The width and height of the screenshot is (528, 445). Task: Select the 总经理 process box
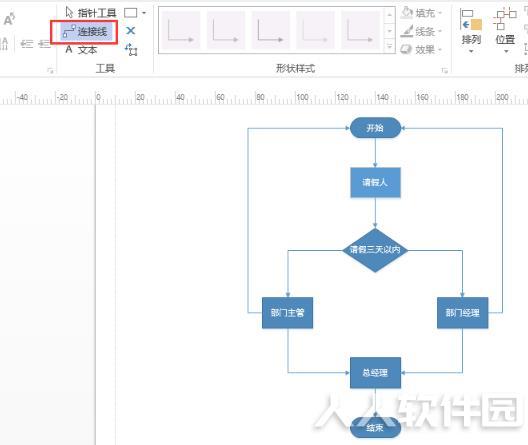pyautogui.click(x=375, y=373)
